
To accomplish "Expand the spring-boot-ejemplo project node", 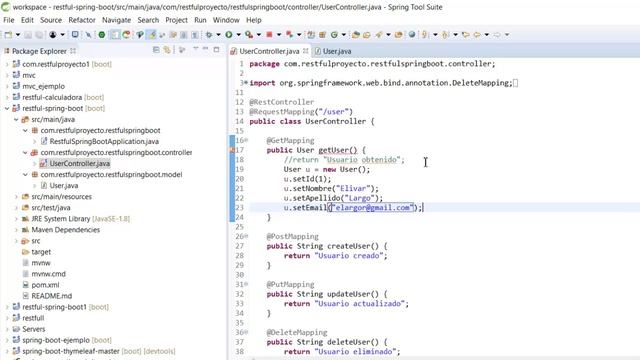I will (7, 340).
